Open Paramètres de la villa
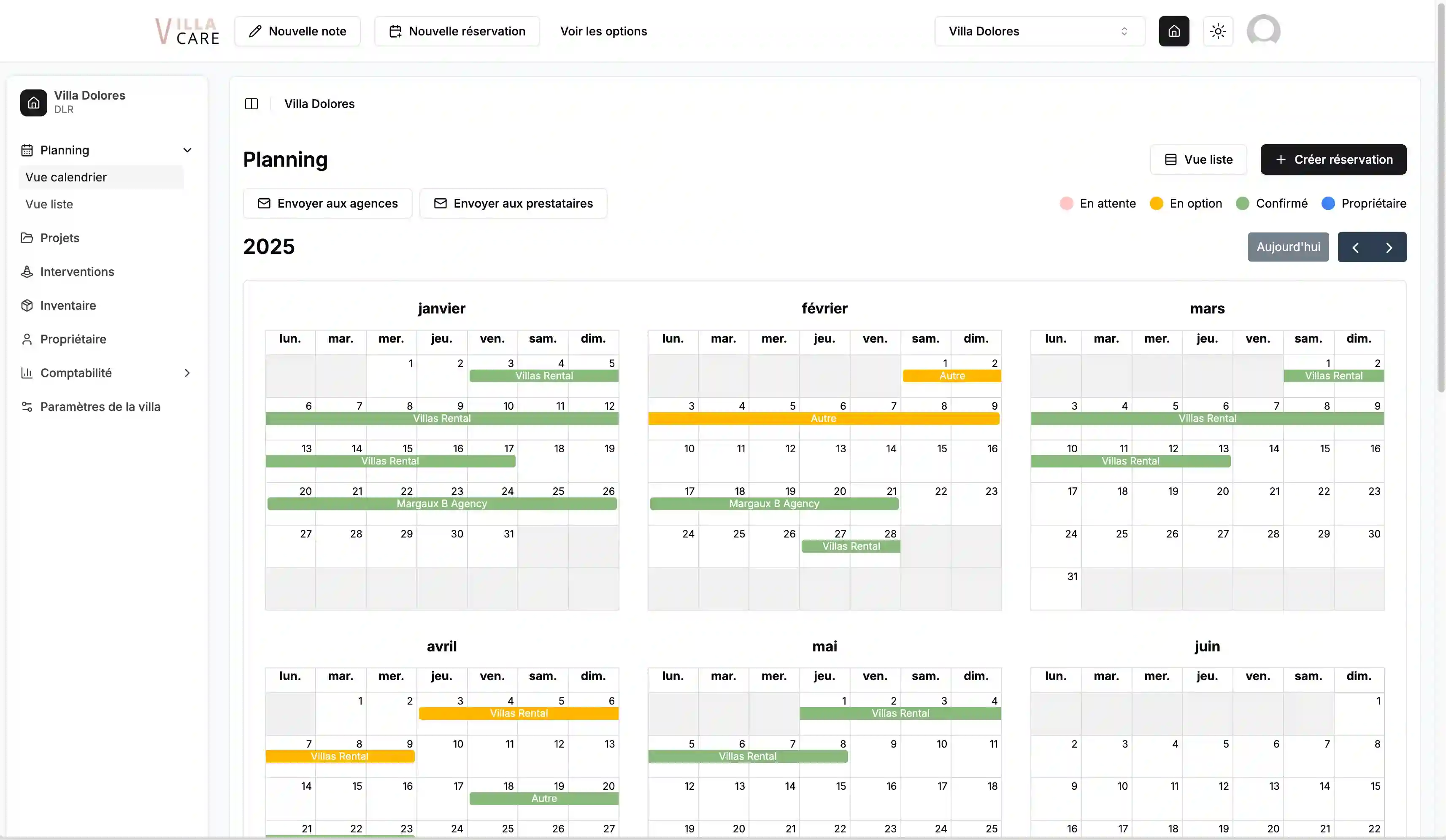Screen dimensions: 1446x840 tap(100, 406)
